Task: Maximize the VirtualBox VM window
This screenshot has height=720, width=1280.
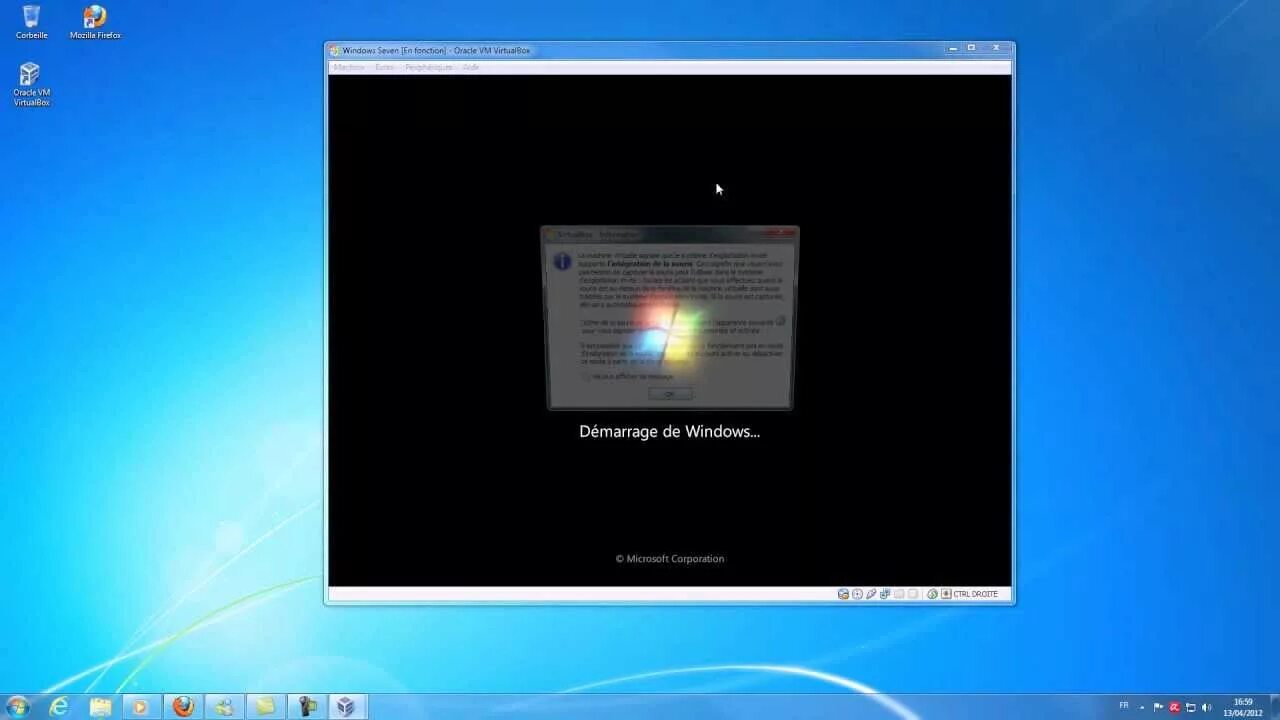Action: [971, 48]
